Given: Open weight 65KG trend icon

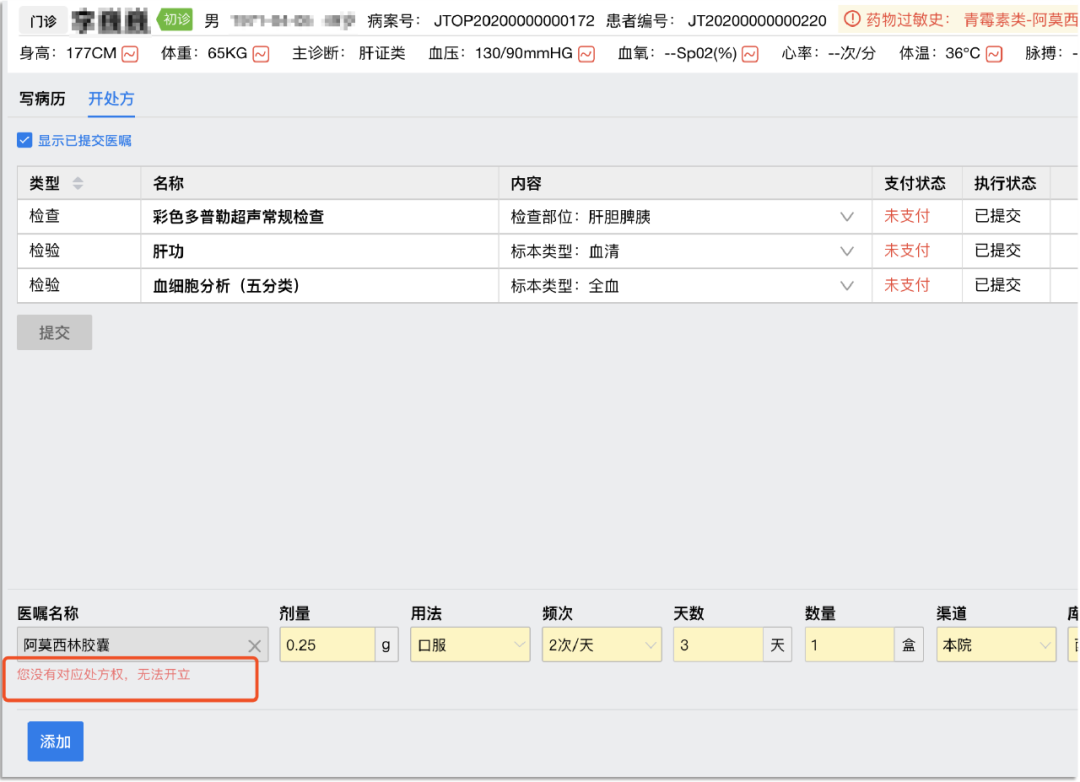Looking at the screenshot, I should click(x=261, y=54).
